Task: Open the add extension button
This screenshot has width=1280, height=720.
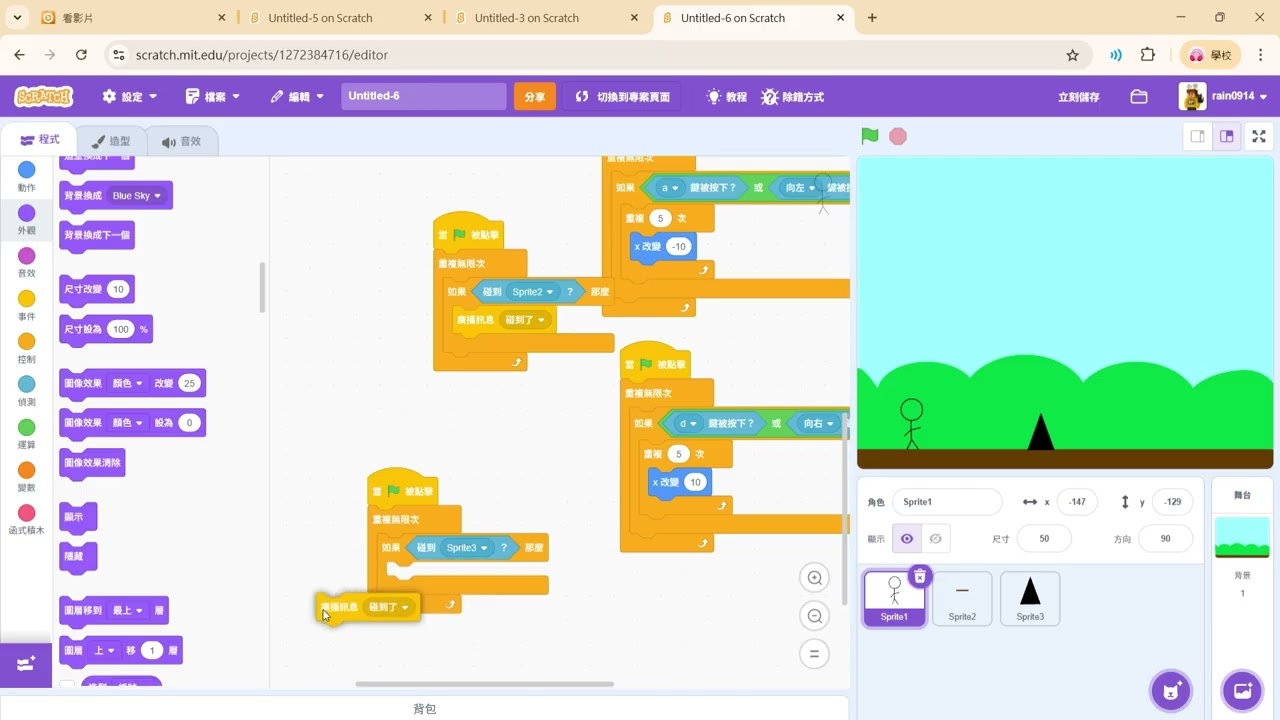Action: [x=26, y=663]
